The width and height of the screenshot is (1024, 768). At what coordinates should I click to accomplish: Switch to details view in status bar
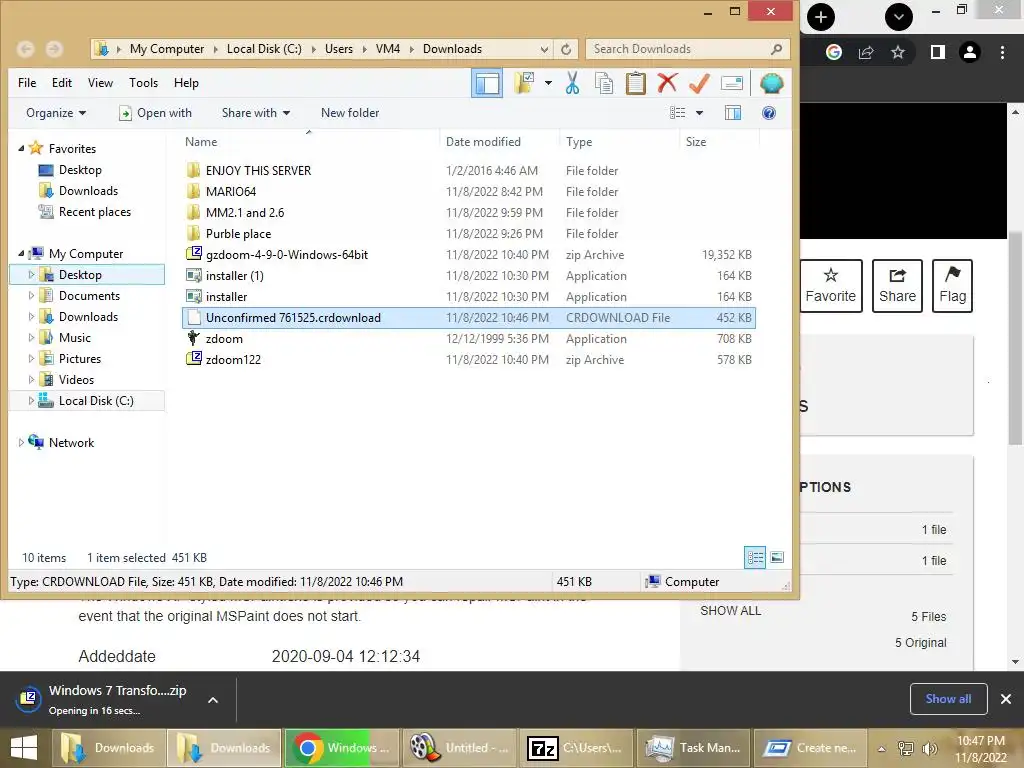coord(755,557)
